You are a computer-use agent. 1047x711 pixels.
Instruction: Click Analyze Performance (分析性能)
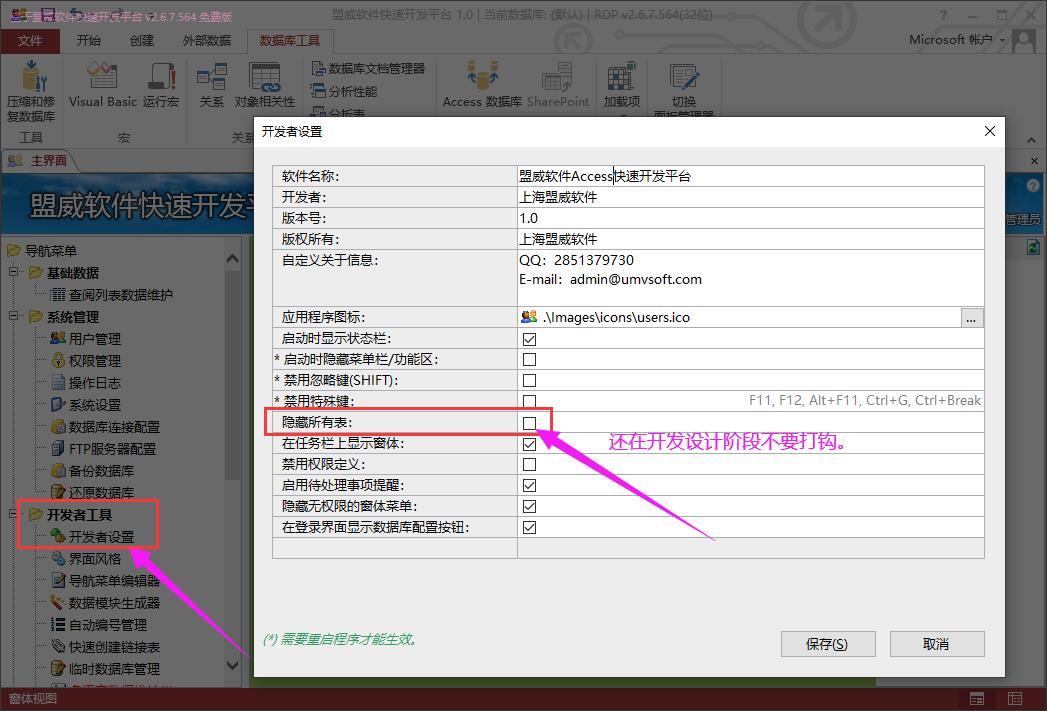[345, 91]
